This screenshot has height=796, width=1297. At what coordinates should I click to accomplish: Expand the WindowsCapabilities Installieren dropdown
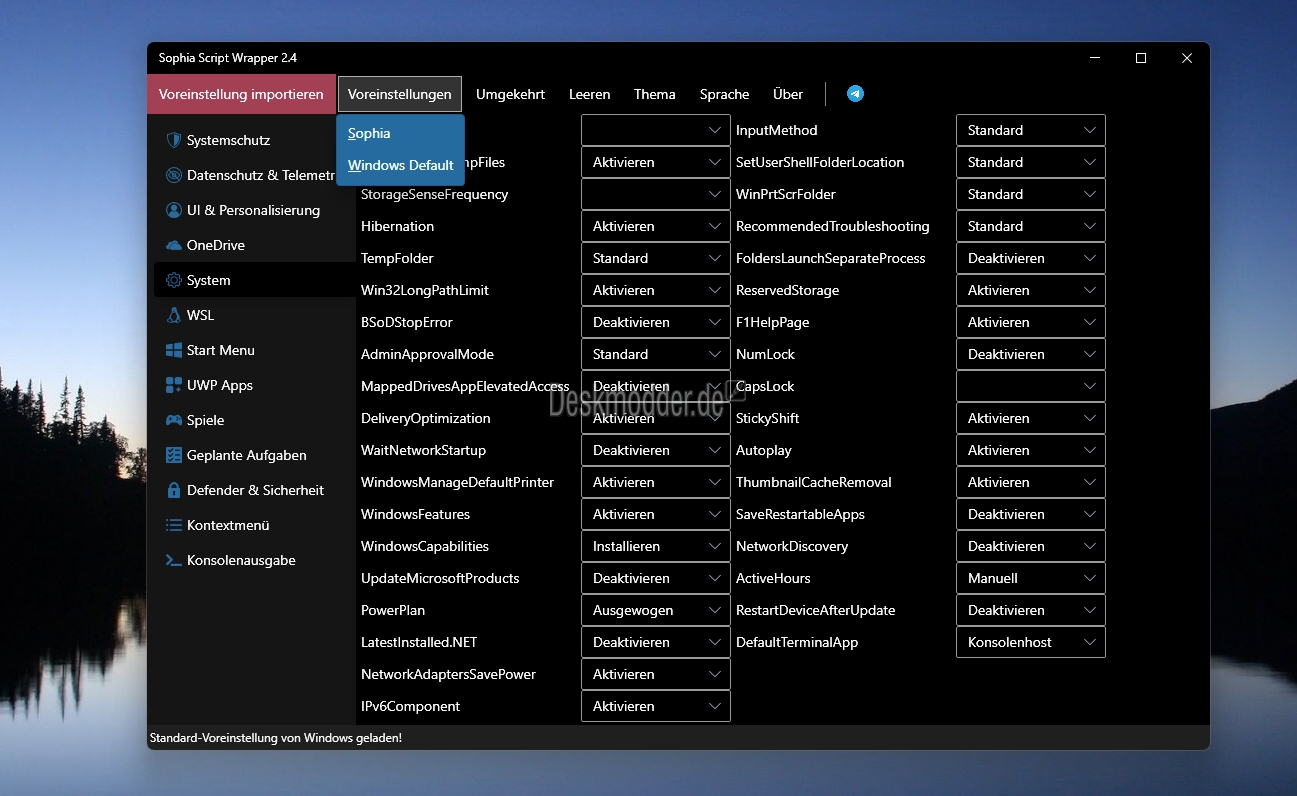[656, 546]
